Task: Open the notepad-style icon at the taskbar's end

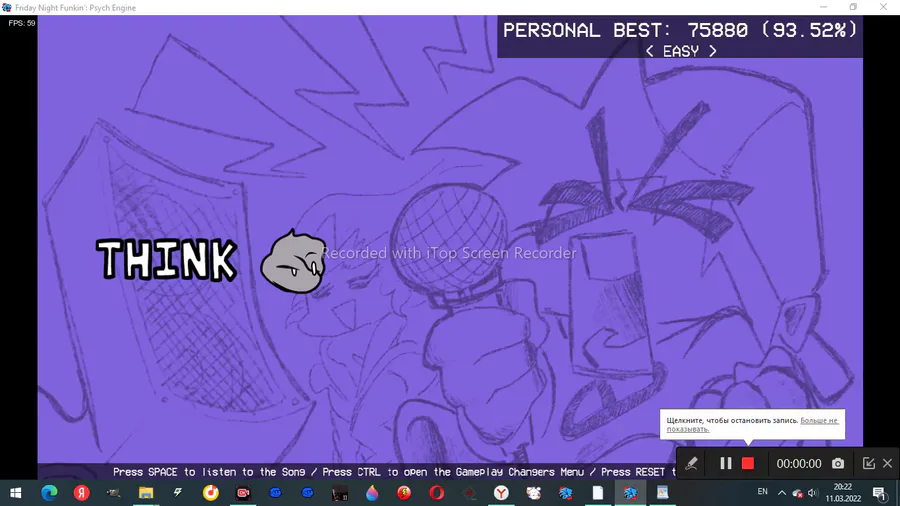Action: click(662, 493)
